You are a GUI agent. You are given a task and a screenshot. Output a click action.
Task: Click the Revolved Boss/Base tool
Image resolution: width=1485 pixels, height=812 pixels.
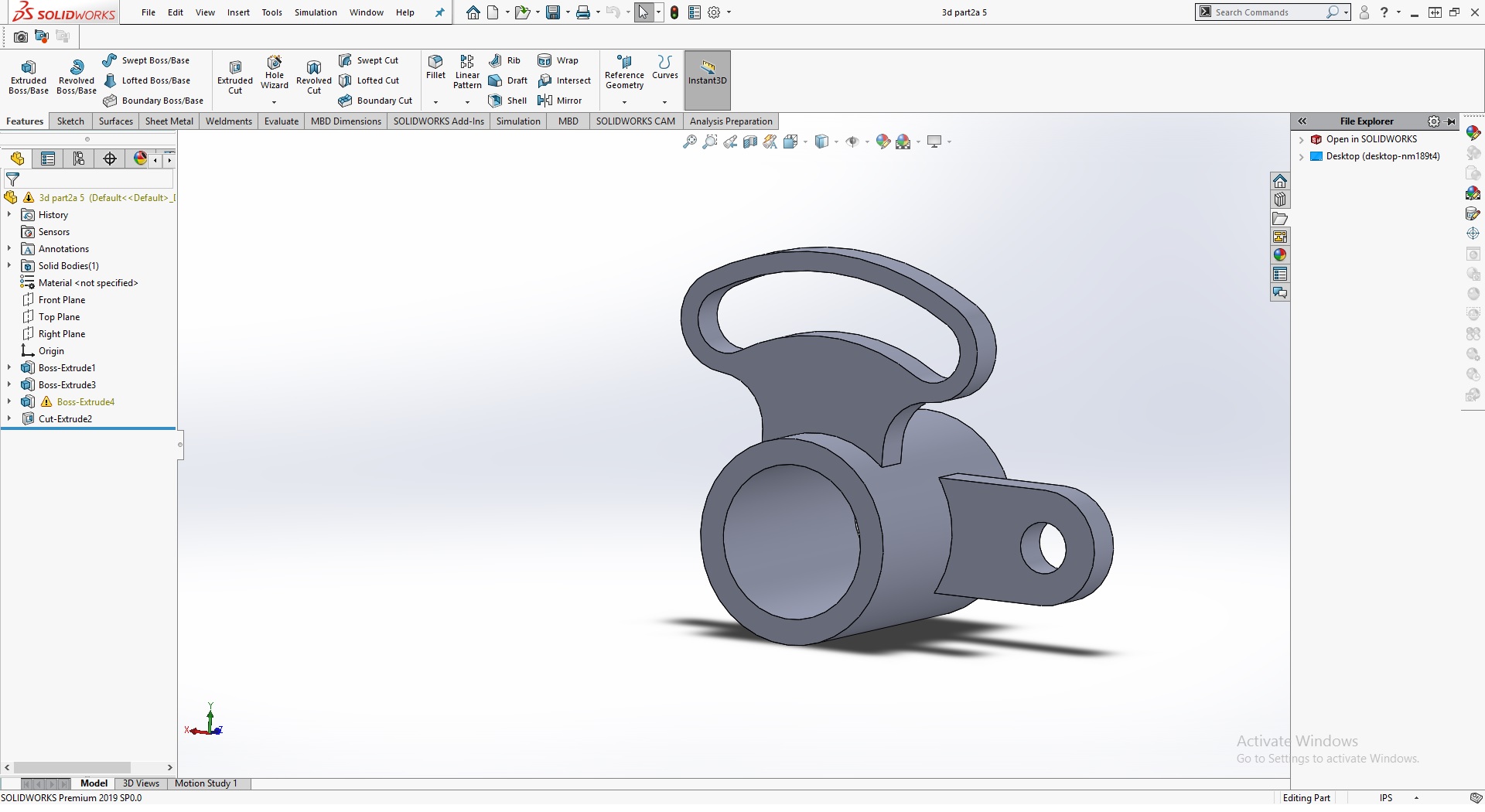click(x=76, y=77)
